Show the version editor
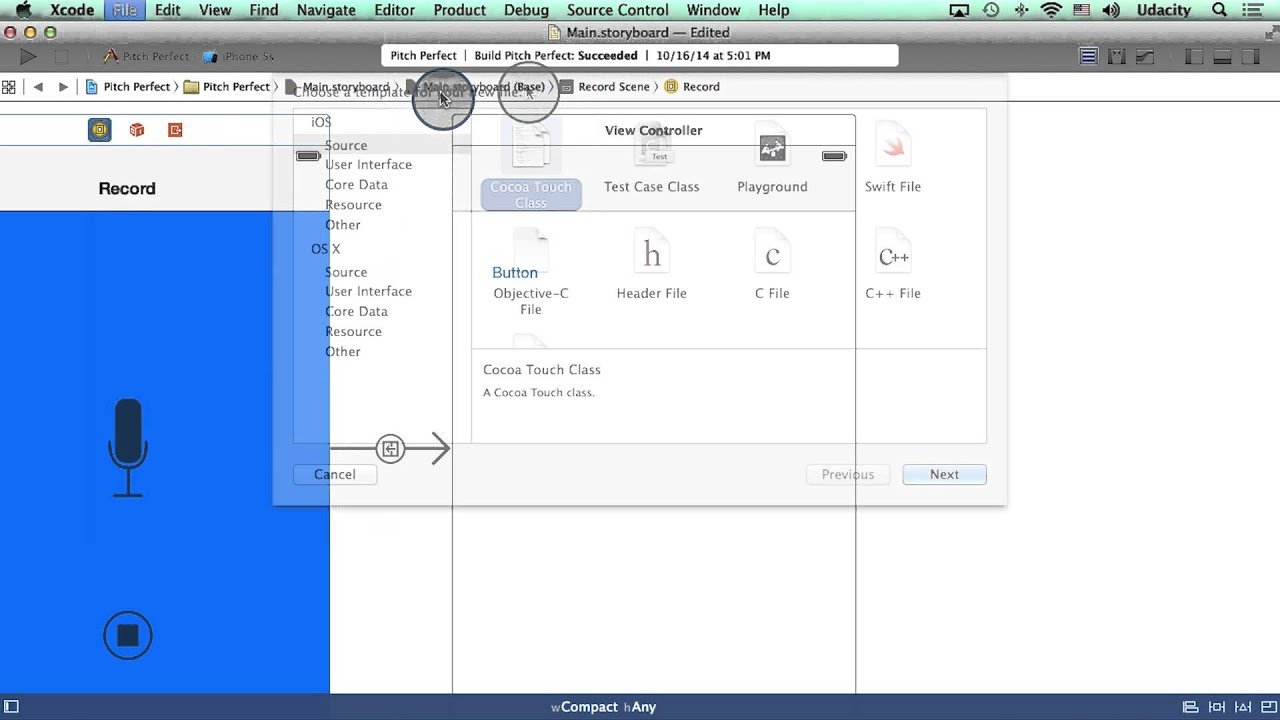 1145,57
